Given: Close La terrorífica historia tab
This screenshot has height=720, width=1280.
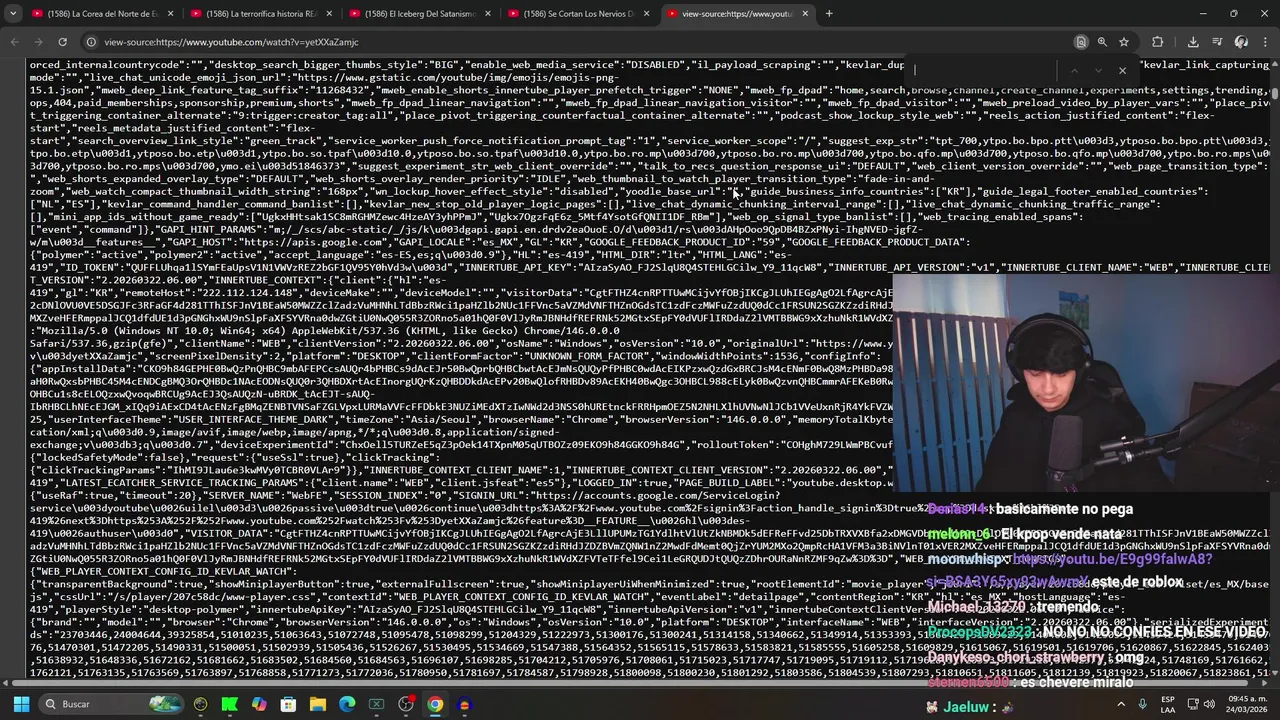Looking at the screenshot, I should pos(330,14).
